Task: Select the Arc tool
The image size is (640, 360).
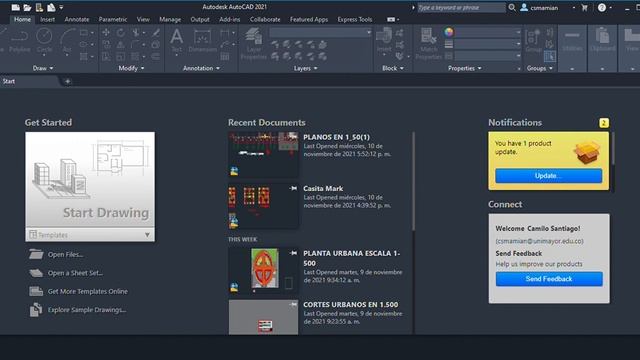Action: [x=67, y=41]
